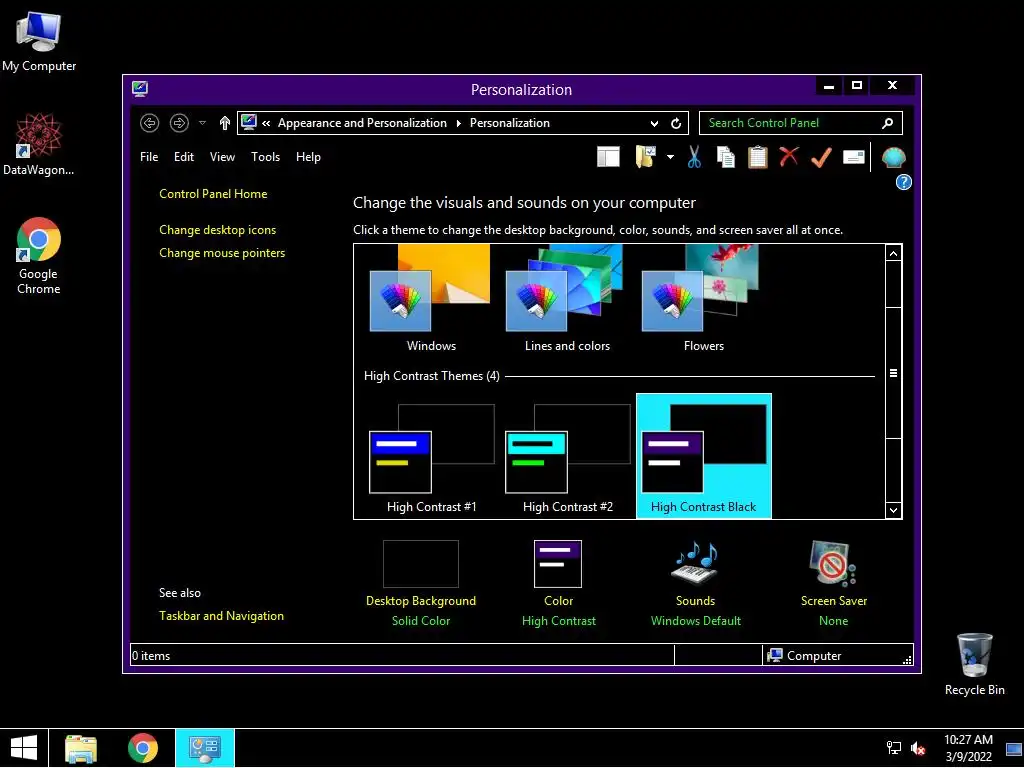This screenshot has height=768, width=1024.
Task: Open Change desktop icons link
Action: (x=217, y=230)
